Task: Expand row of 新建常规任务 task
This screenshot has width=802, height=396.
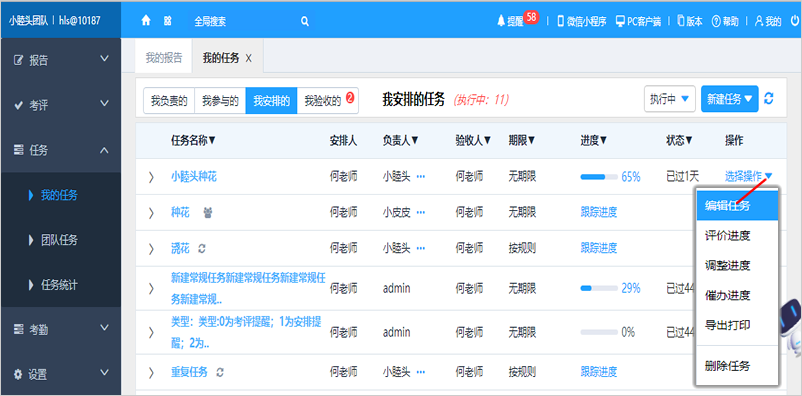Action: click(x=151, y=289)
